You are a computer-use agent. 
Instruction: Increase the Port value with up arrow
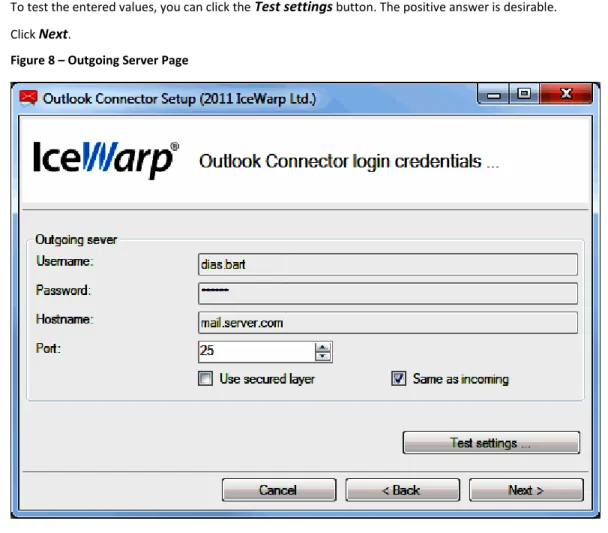(x=323, y=347)
